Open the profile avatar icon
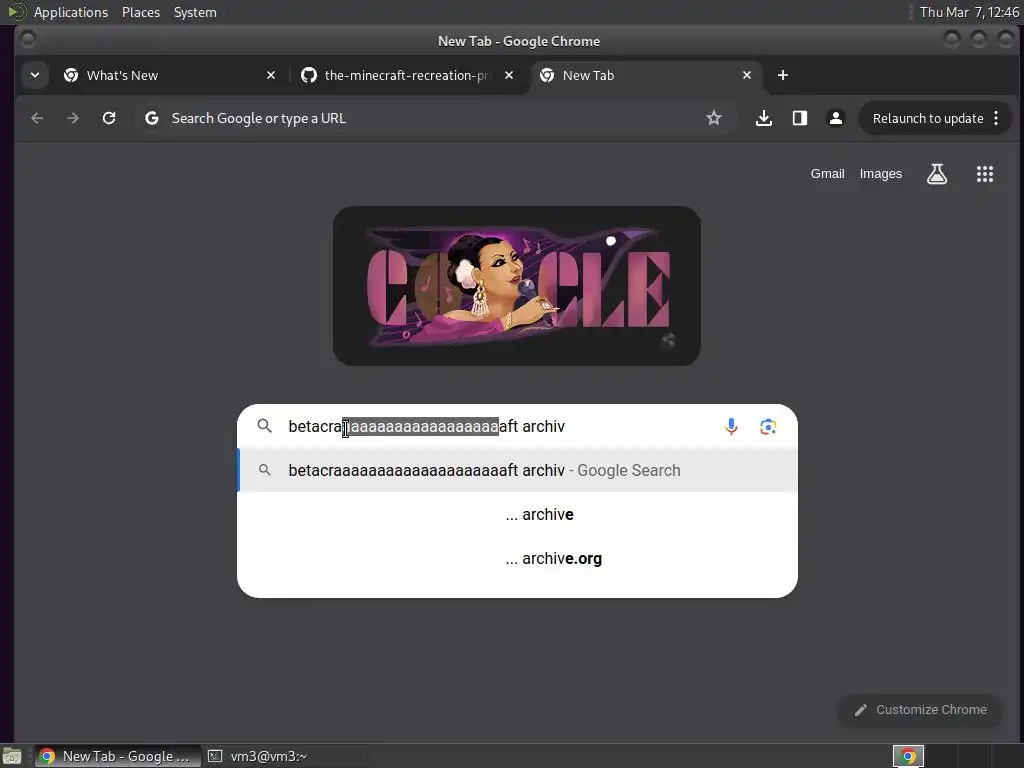The image size is (1024, 768). (x=835, y=118)
